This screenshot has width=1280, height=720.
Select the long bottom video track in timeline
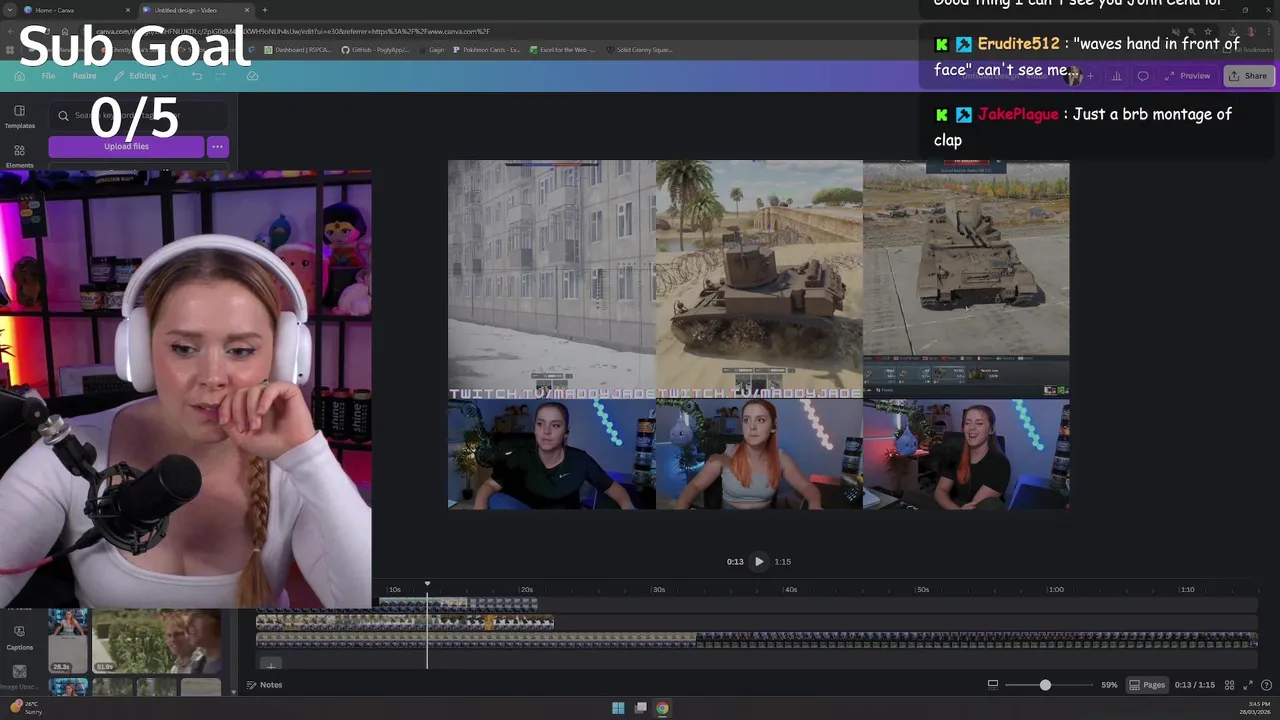tap(757, 639)
